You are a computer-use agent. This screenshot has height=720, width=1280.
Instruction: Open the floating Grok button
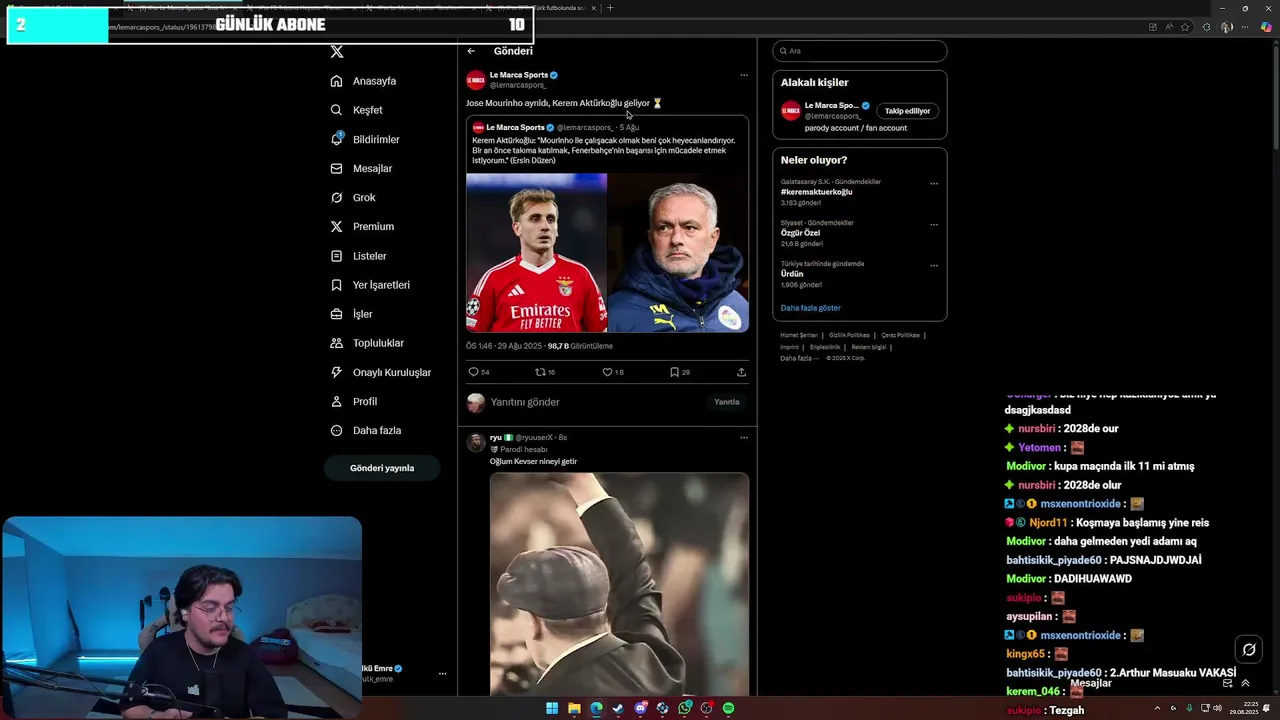tap(1249, 650)
